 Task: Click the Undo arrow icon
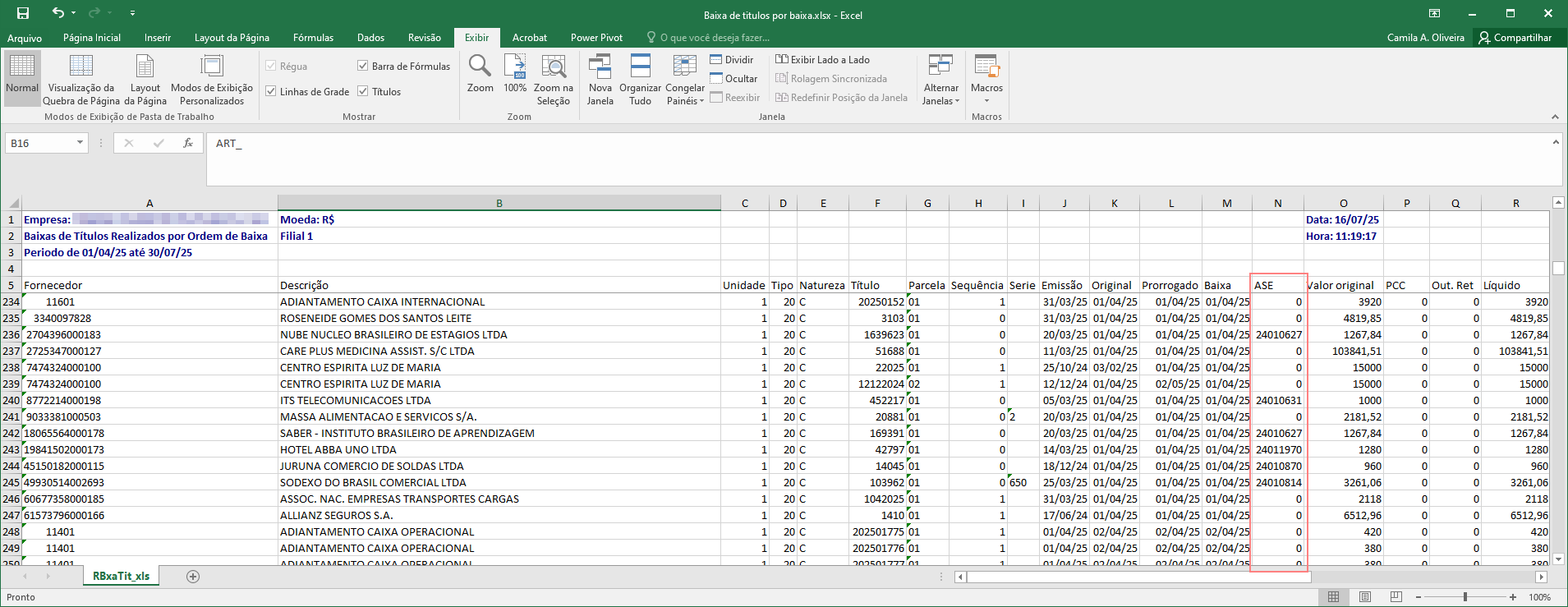57,12
